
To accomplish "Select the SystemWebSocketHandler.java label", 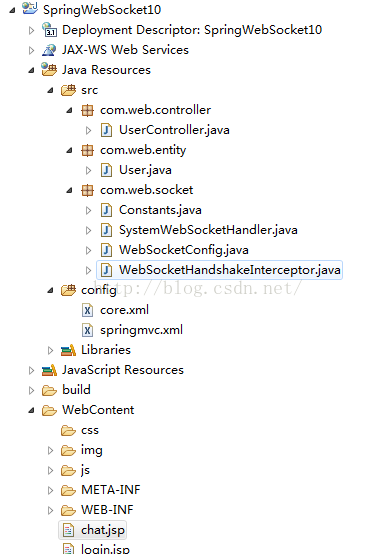I will pyautogui.click(x=208, y=230).
